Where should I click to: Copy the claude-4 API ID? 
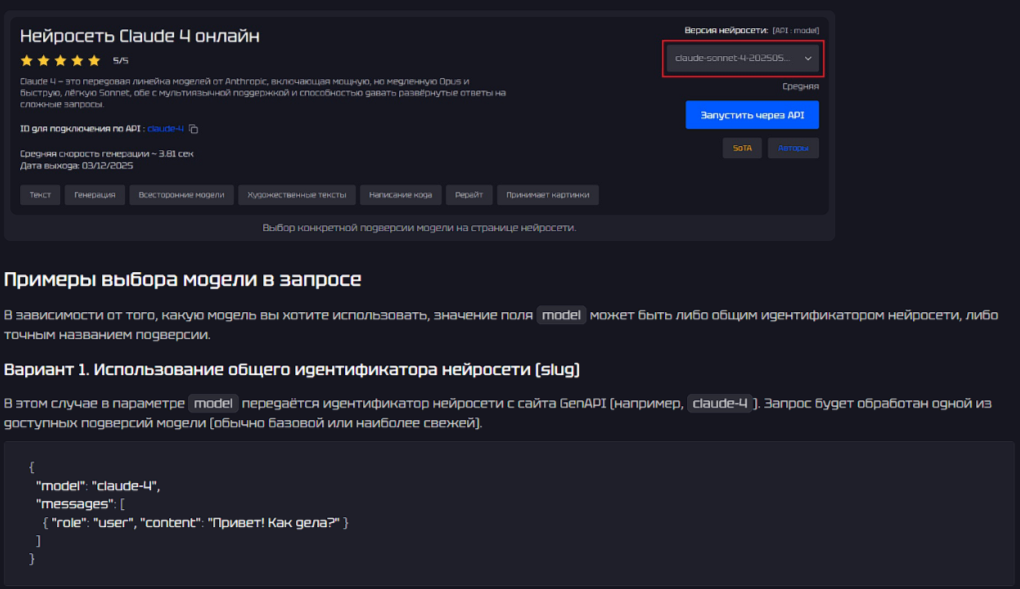point(193,127)
